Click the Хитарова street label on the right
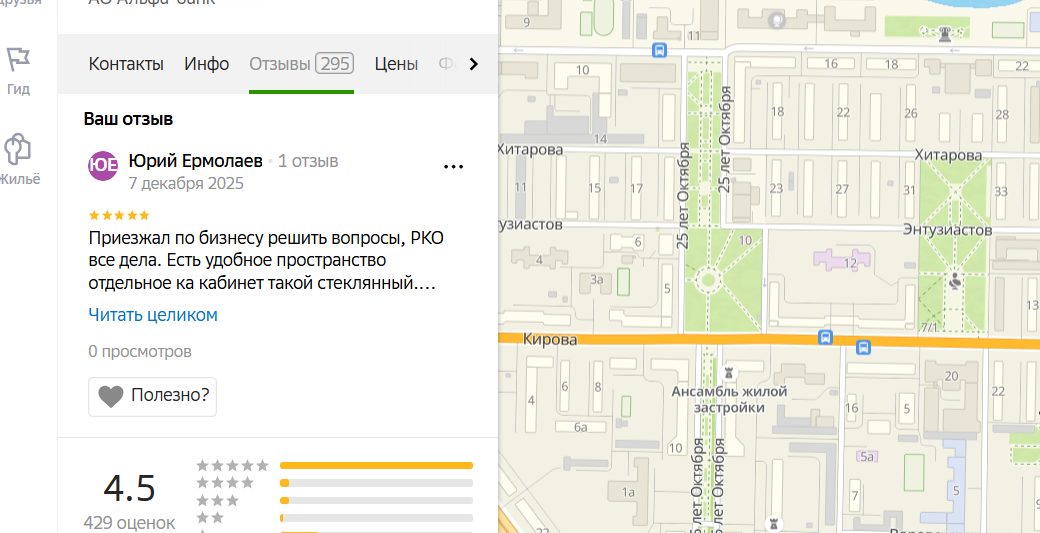This screenshot has width=1040, height=533. [948, 155]
